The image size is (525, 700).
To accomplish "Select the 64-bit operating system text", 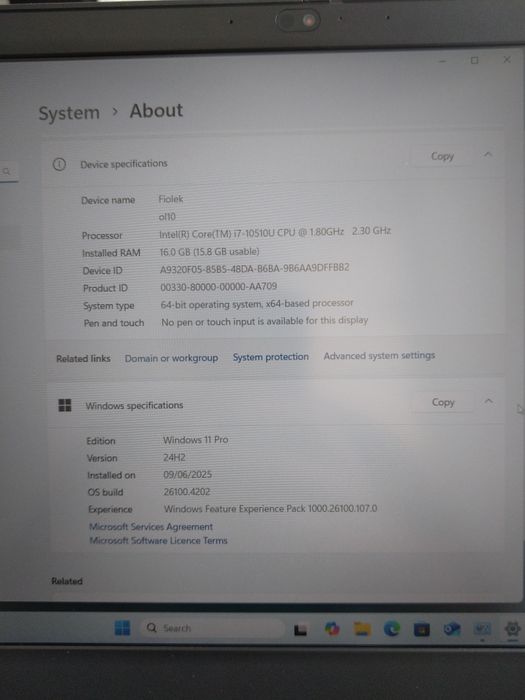I will tap(257, 304).
